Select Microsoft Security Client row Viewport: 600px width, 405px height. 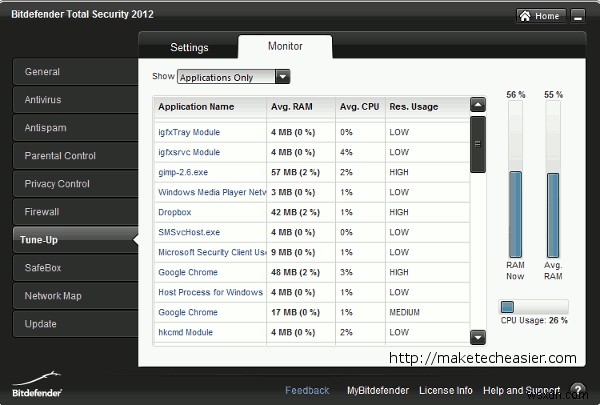[x=312, y=252]
